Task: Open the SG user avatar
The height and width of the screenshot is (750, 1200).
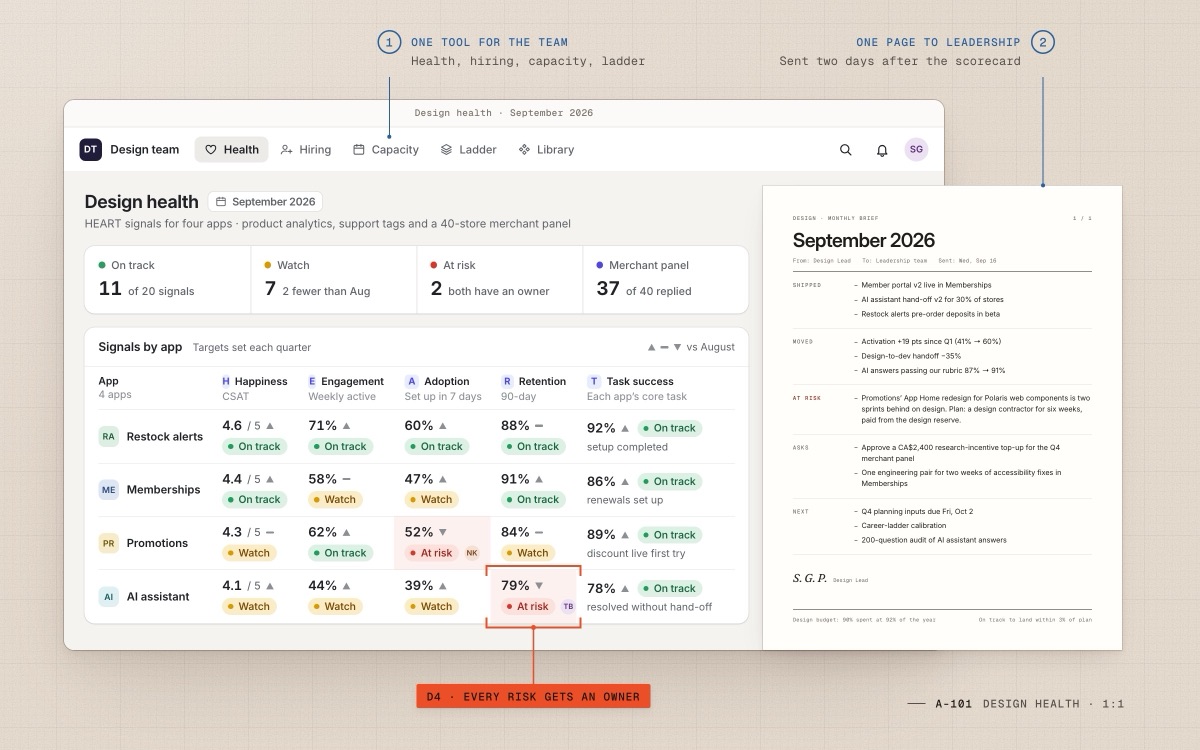Action: (x=916, y=149)
